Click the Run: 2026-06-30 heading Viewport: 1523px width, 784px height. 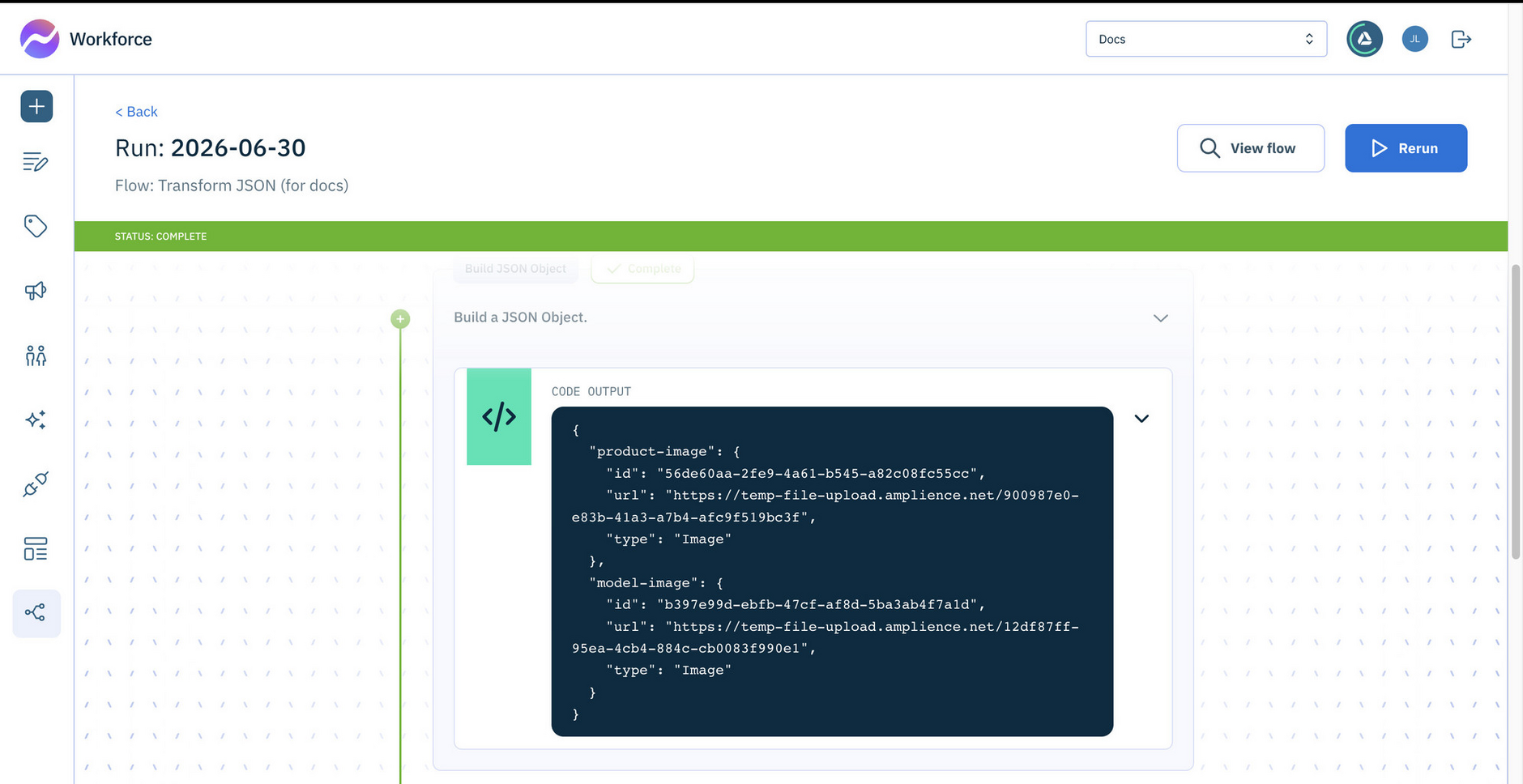coord(211,148)
